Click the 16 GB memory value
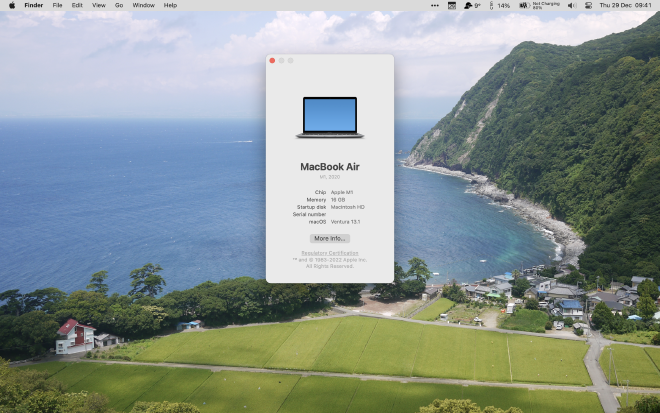This screenshot has width=660, height=413. (338, 200)
